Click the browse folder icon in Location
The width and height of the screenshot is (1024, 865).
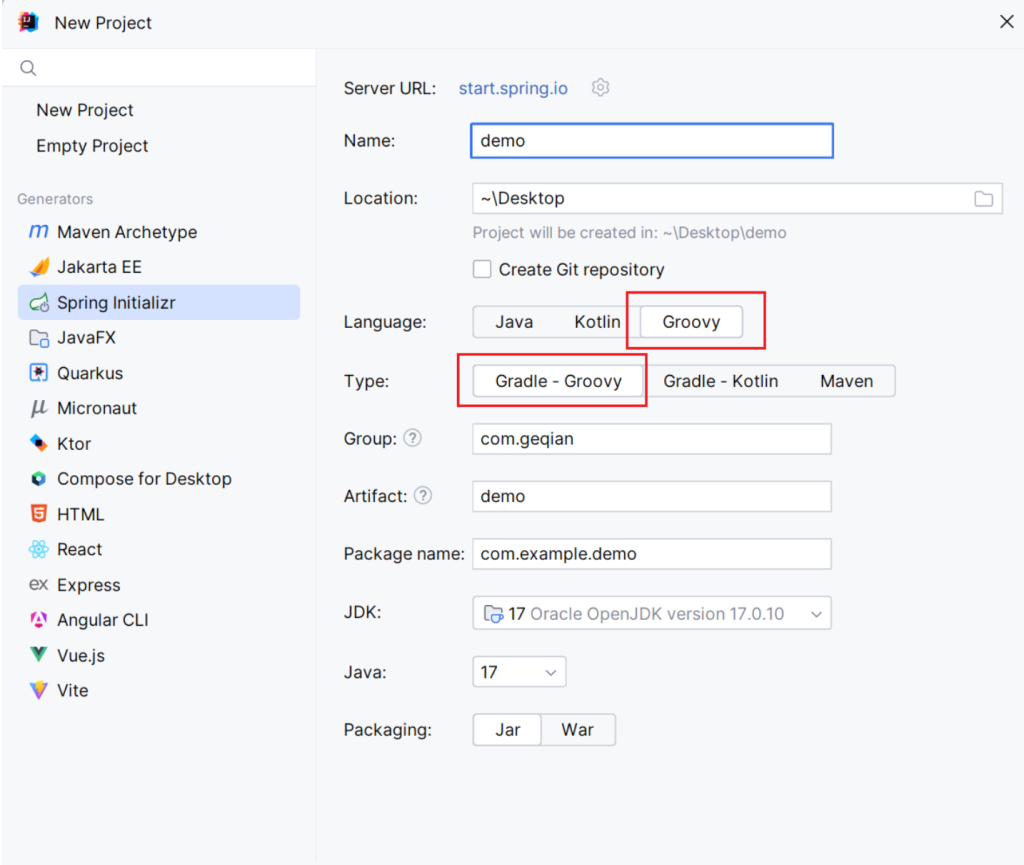984,199
